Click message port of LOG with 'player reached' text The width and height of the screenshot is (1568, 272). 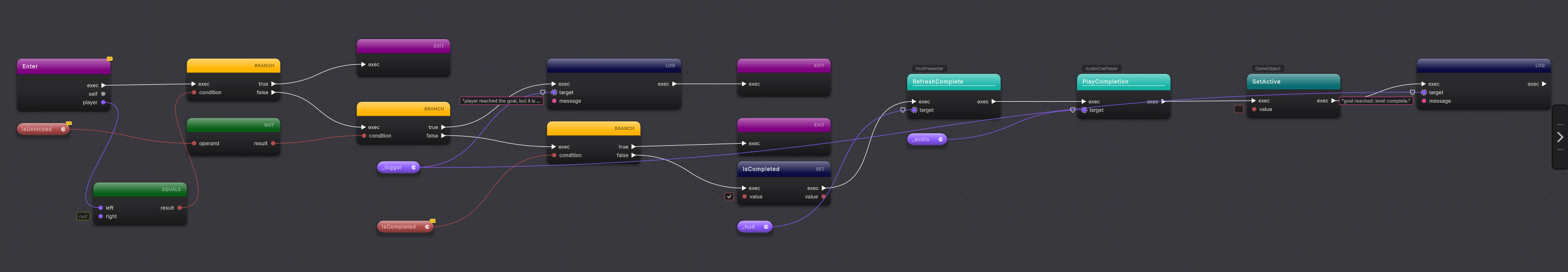click(x=554, y=101)
